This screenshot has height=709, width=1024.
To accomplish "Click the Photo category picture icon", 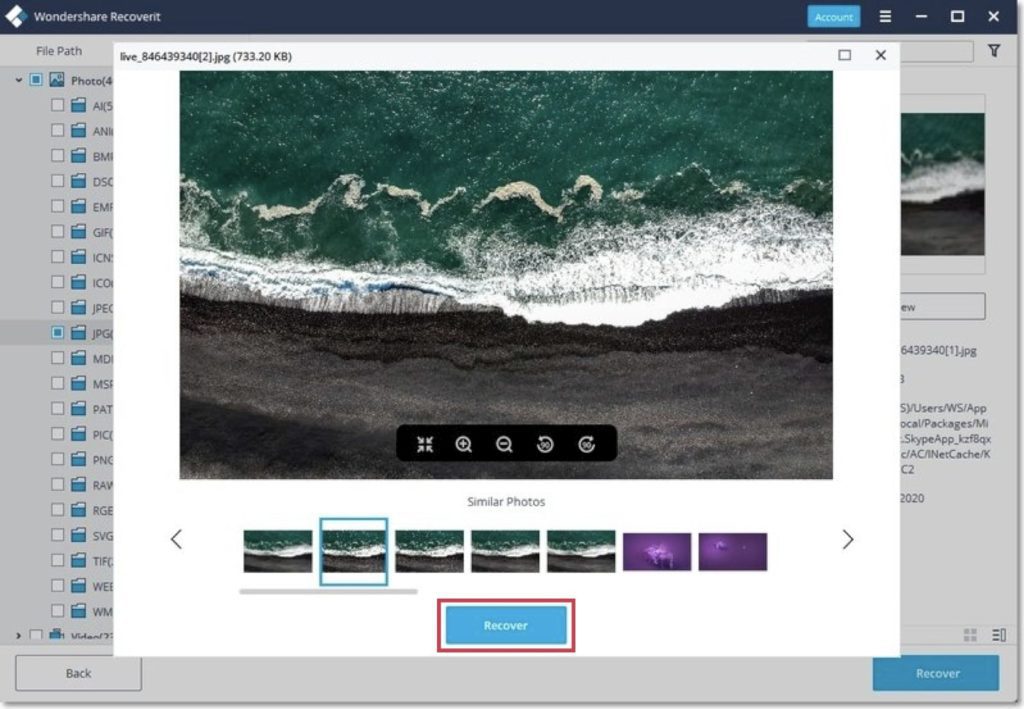I will coord(57,80).
